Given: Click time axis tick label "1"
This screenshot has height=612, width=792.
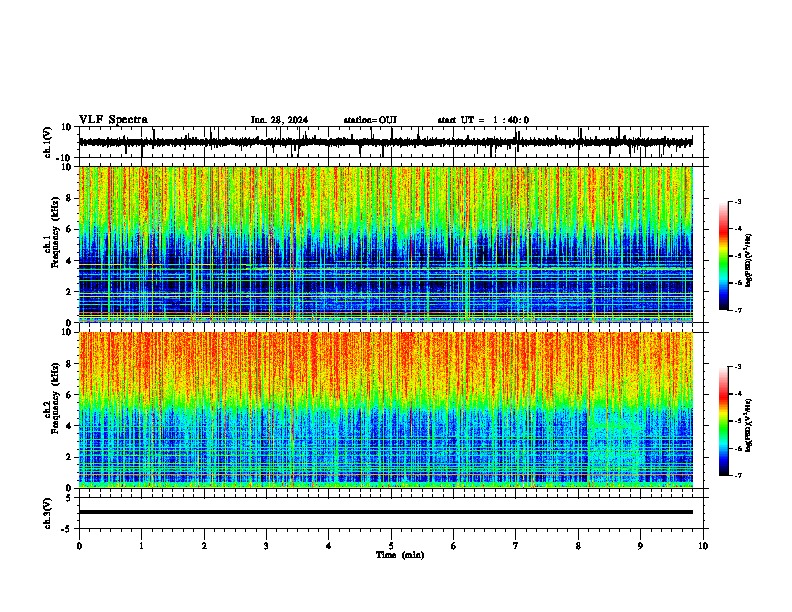Looking at the screenshot, I should 141,546.
